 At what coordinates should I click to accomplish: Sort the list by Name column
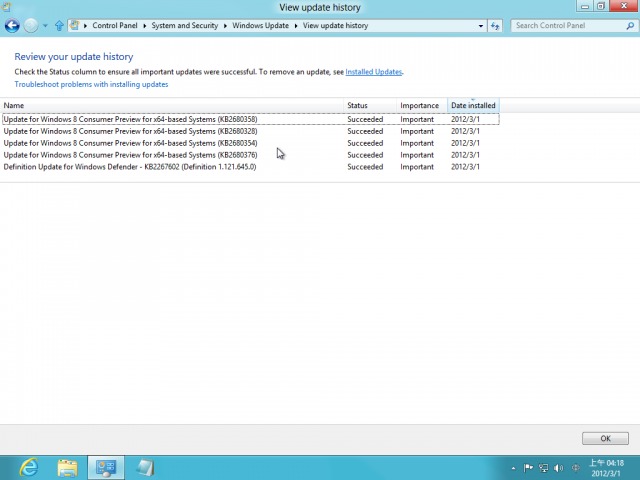[172, 105]
